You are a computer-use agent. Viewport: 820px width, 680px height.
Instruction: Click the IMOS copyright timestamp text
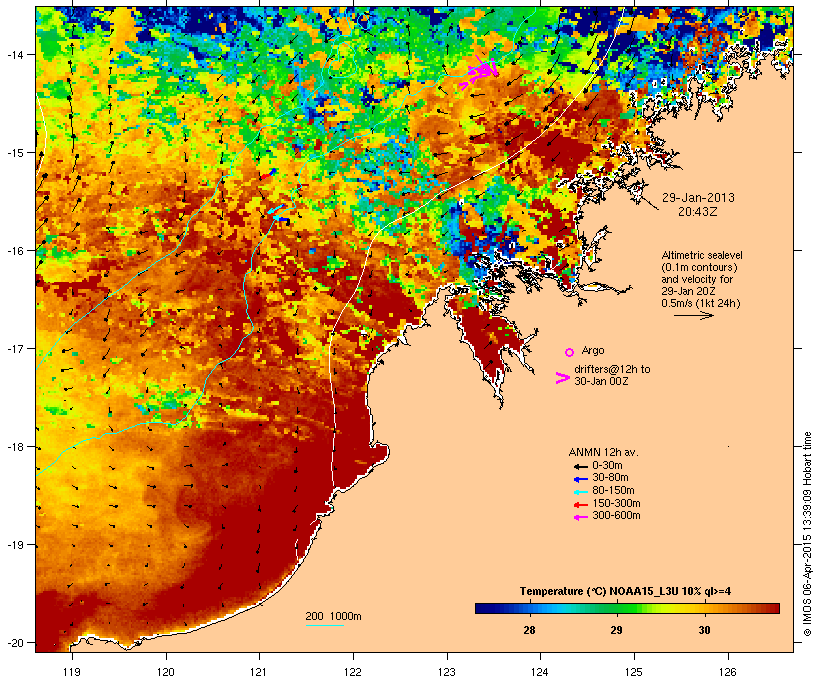coord(807,534)
